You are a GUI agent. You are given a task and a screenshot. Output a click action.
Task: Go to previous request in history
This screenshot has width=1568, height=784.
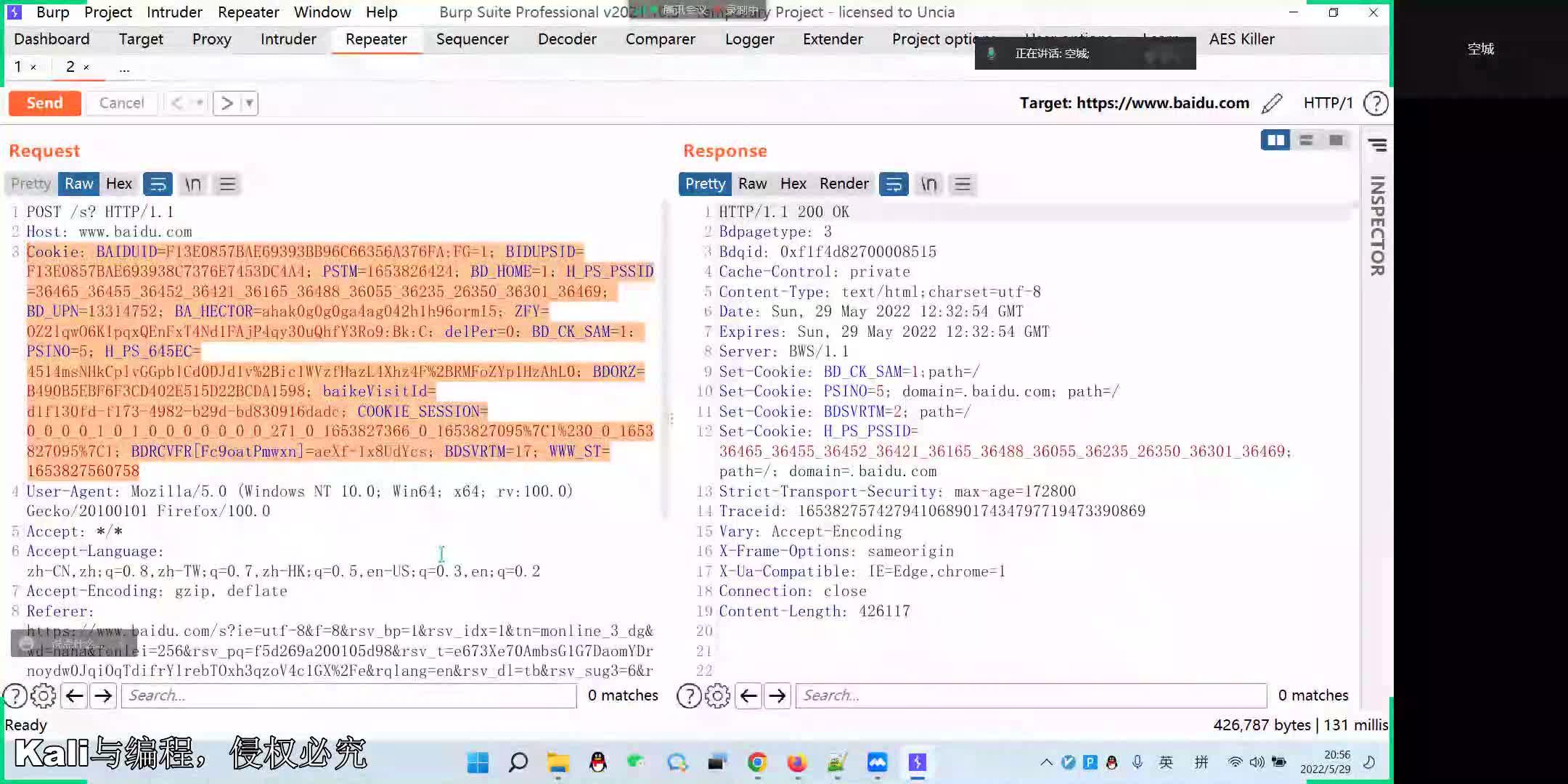click(176, 103)
